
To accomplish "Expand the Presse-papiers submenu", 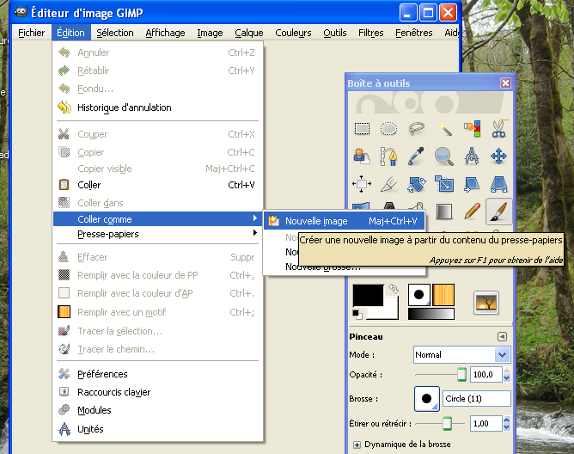I will (x=157, y=234).
